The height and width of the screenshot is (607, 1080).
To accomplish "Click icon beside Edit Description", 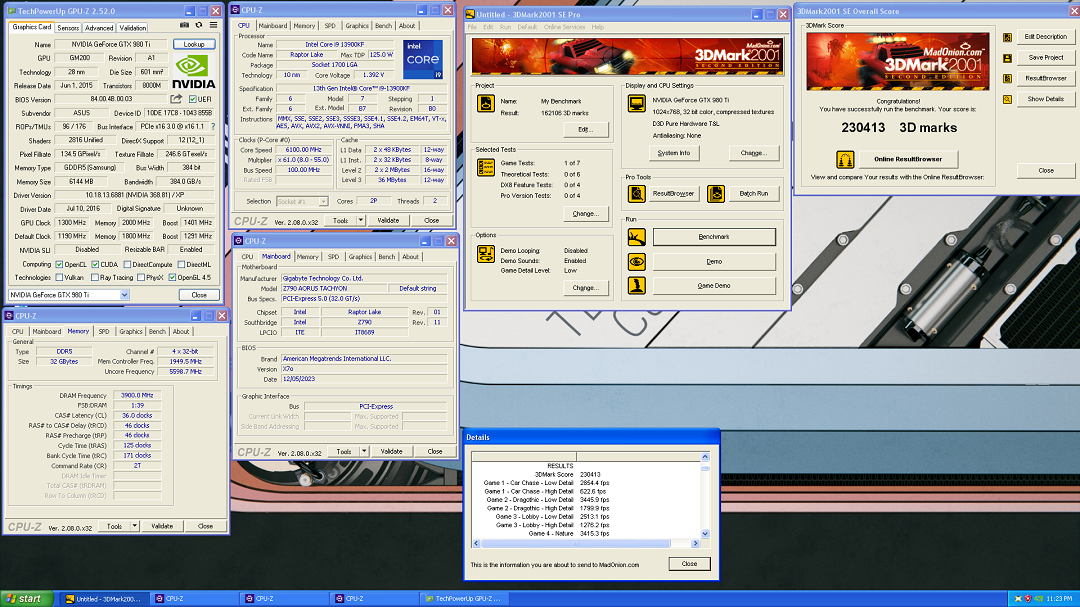I will [1007, 37].
